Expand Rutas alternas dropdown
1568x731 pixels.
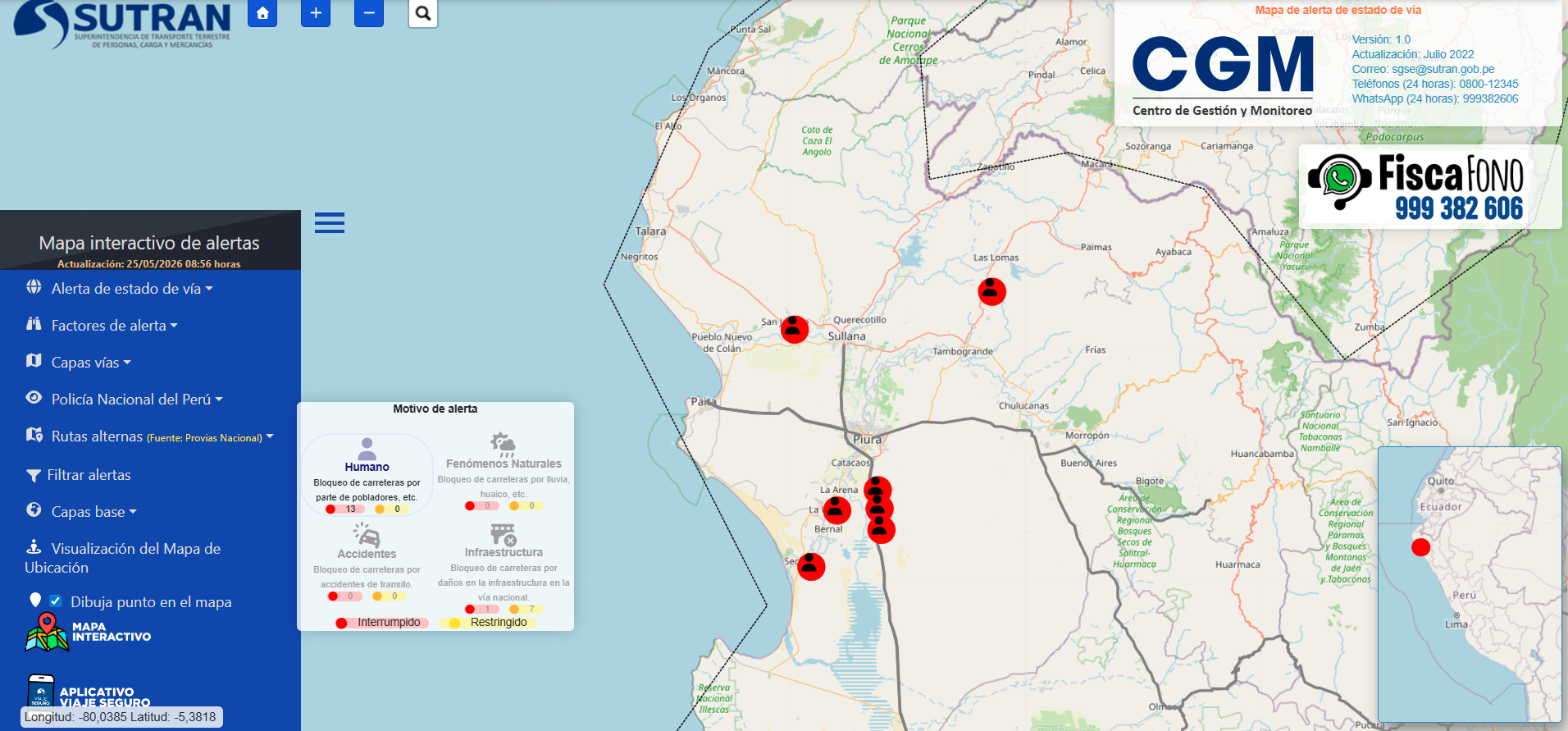[x=162, y=436]
